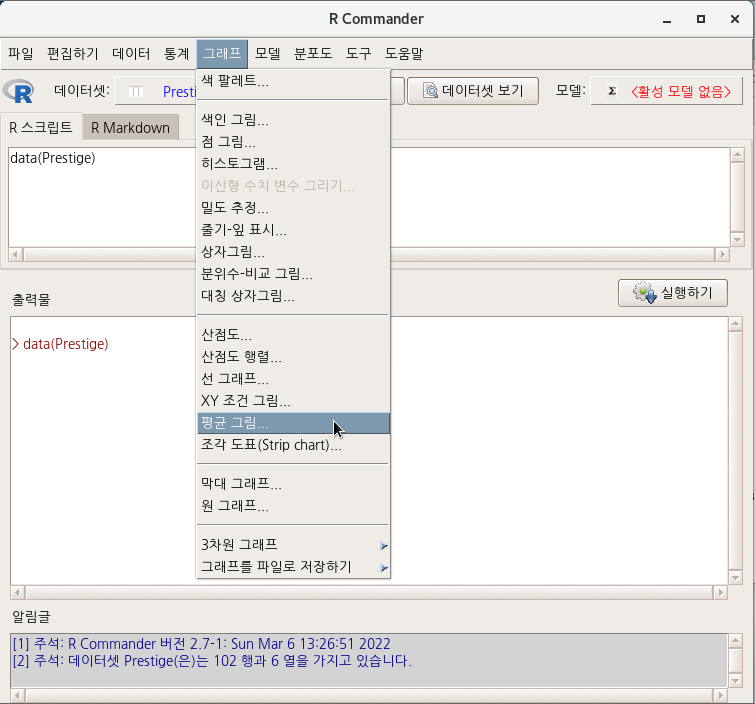The width and height of the screenshot is (755, 704).
Task: Choose 선 그래프... menu entry
Action: point(293,379)
